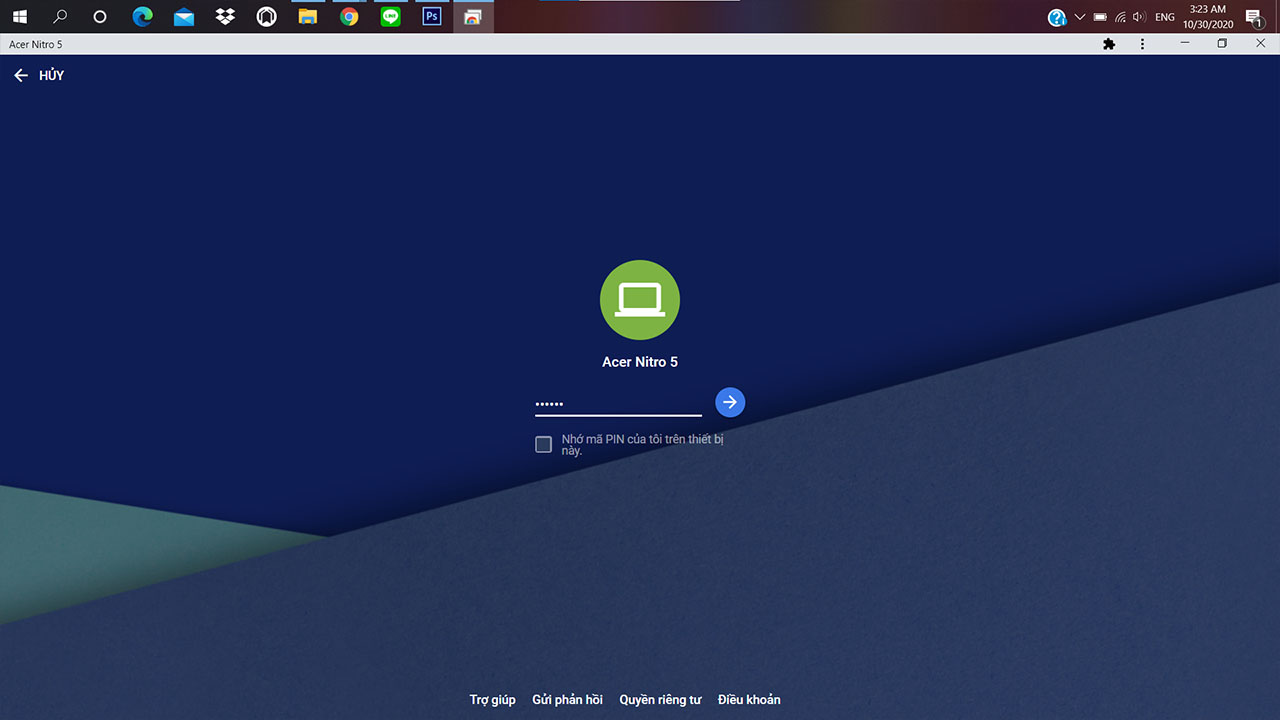Open Cortana circle icon
The width and height of the screenshot is (1280, 720).
tap(100, 17)
